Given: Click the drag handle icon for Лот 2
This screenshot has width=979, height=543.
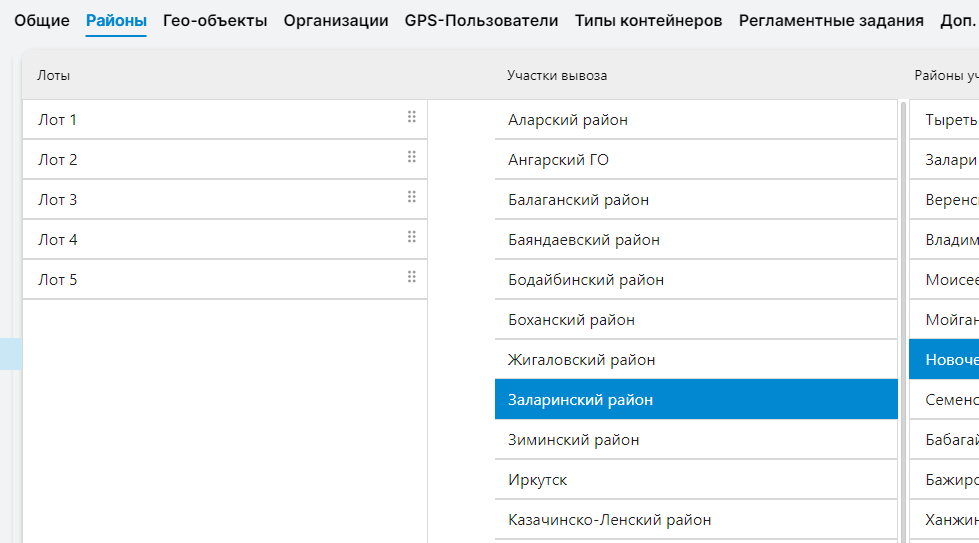Looking at the screenshot, I should 411,157.
